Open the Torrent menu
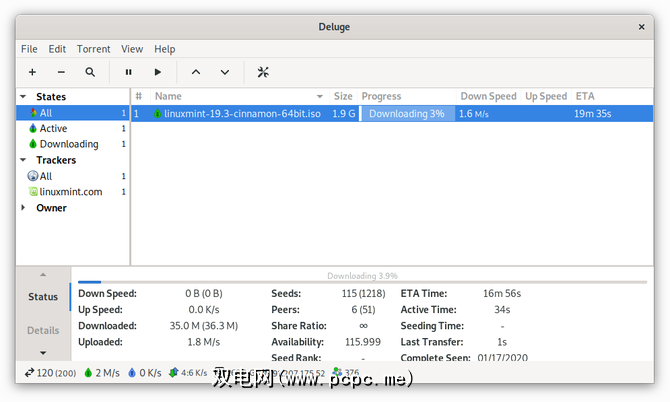Image resolution: width=670 pixels, height=402 pixels. click(94, 49)
